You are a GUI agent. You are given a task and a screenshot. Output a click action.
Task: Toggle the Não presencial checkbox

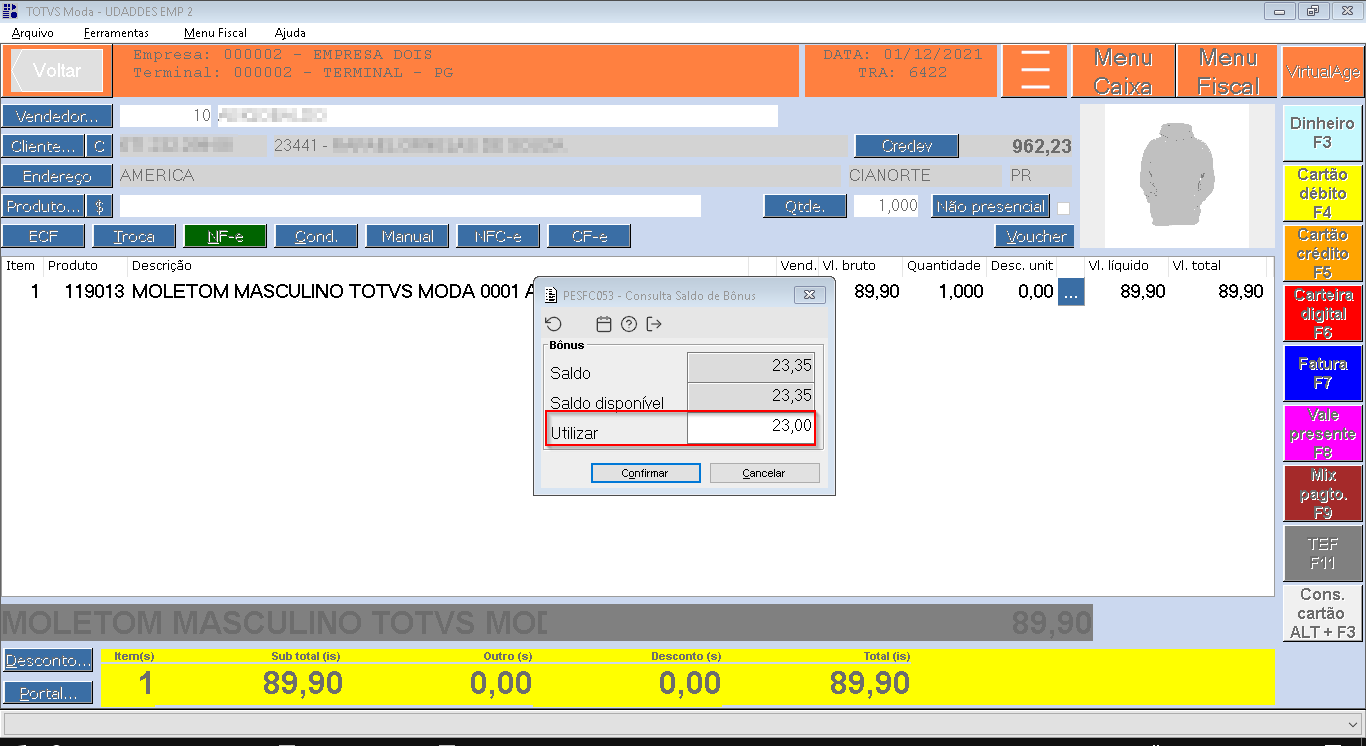tap(1063, 208)
